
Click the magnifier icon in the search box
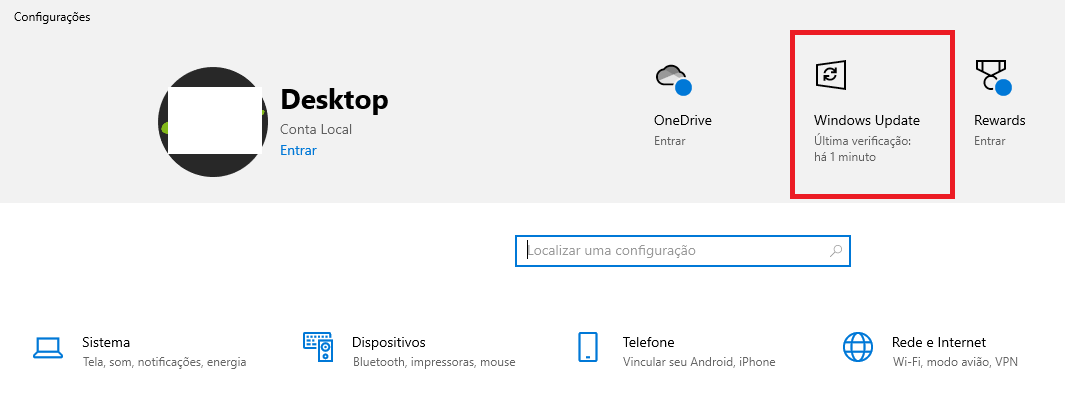click(836, 251)
